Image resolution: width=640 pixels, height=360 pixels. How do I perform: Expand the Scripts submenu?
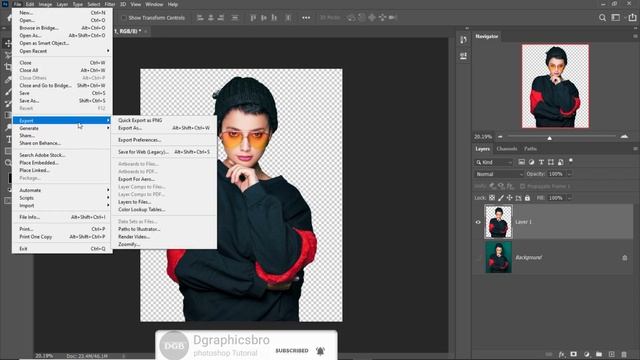tap(62, 198)
